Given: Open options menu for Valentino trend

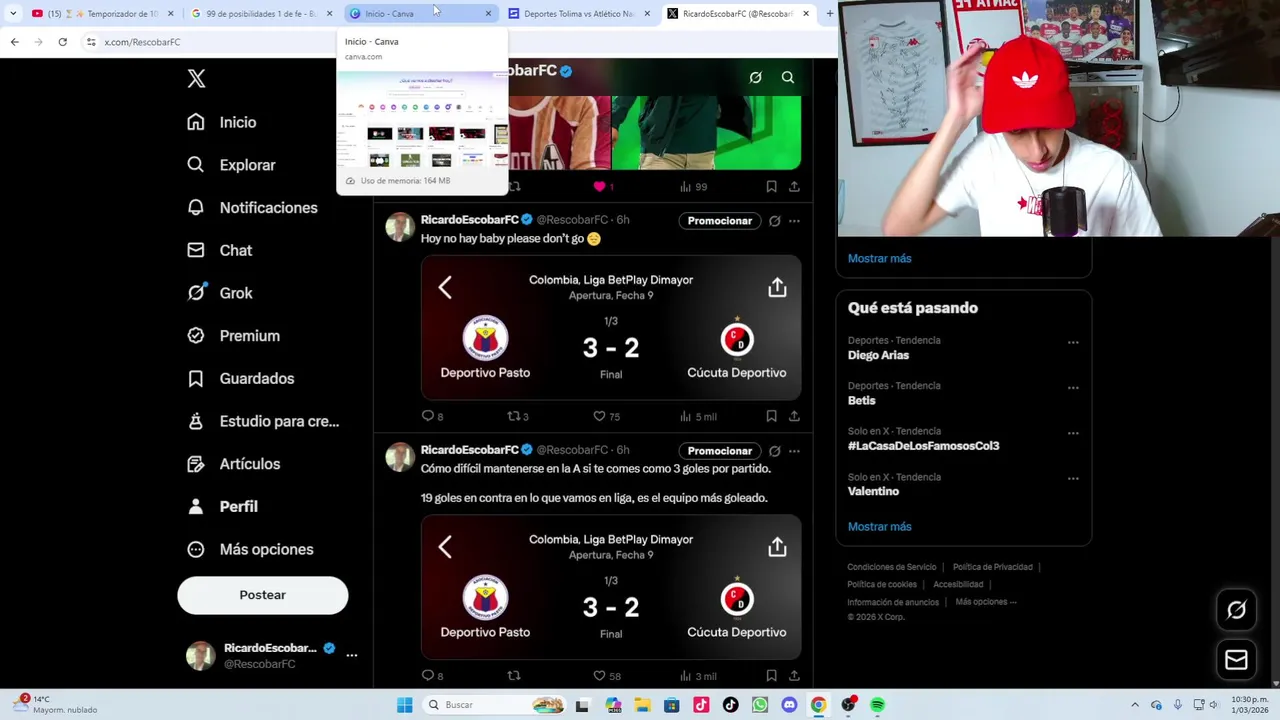Looking at the screenshot, I should [x=1073, y=478].
